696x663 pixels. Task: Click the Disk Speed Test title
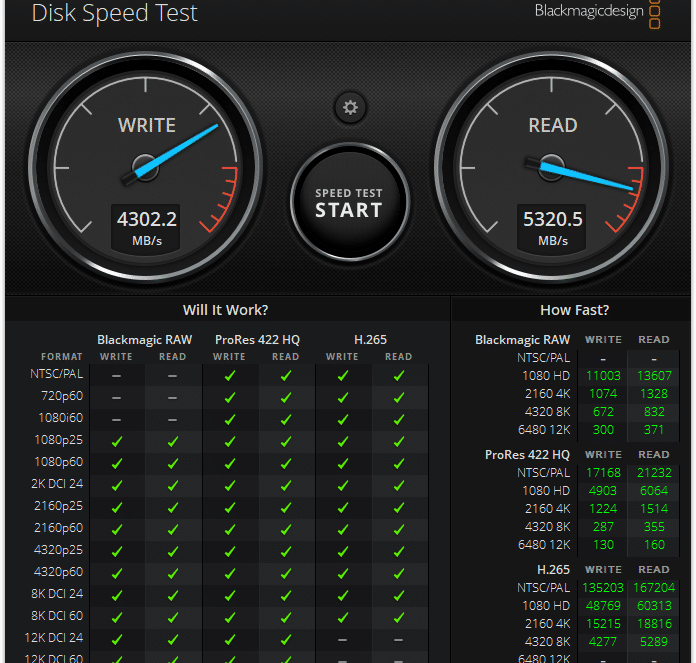pyautogui.click(x=115, y=12)
